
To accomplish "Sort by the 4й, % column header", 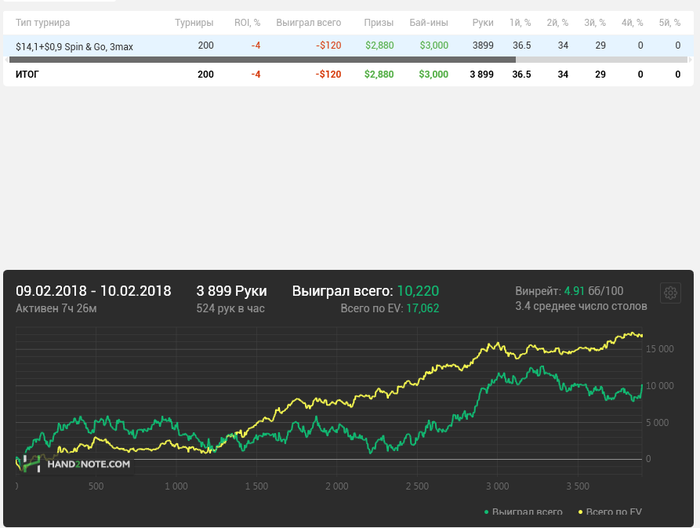I will [x=632, y=23].
